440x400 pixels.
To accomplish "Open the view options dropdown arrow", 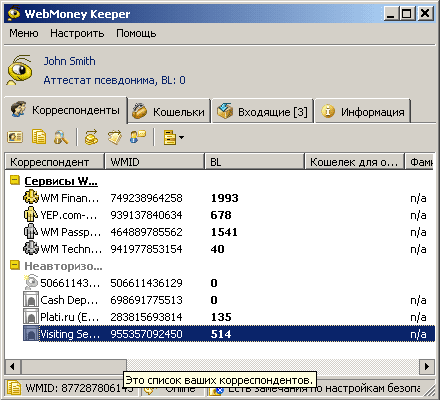I will pos(181,137).
